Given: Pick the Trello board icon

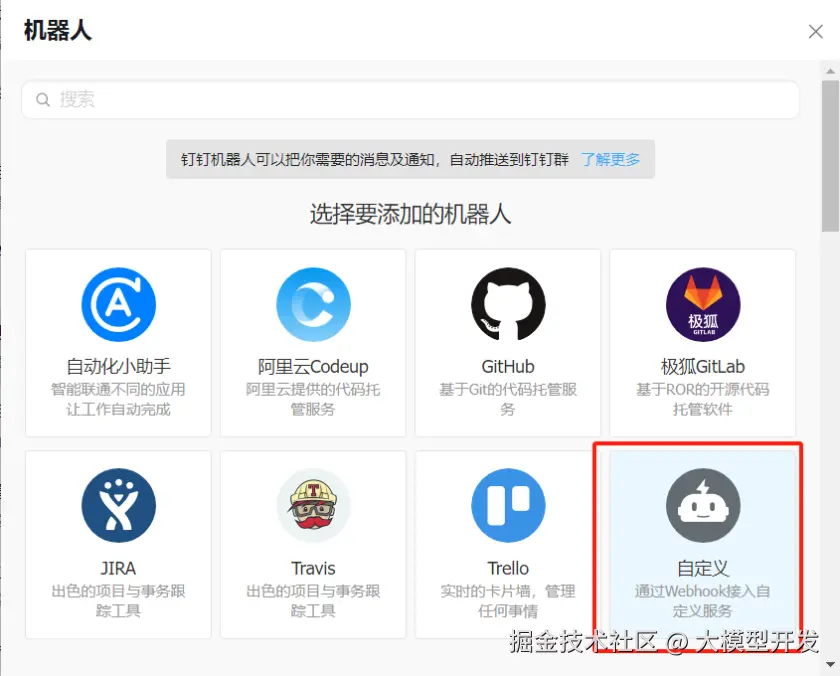Looking at the screenshot, I should 508,505.
